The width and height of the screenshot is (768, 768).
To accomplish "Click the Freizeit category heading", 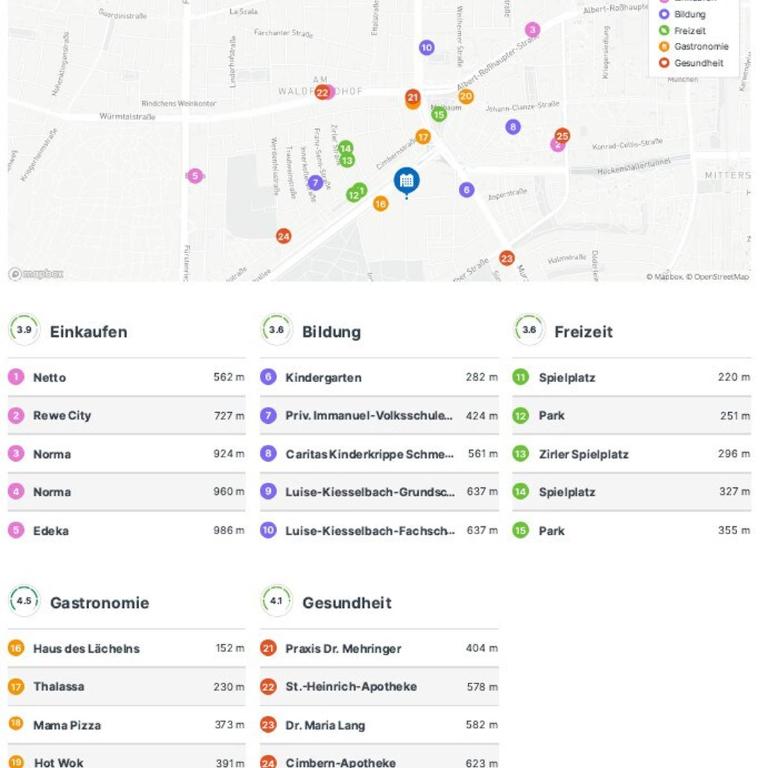I will click(x=583, y=332).
